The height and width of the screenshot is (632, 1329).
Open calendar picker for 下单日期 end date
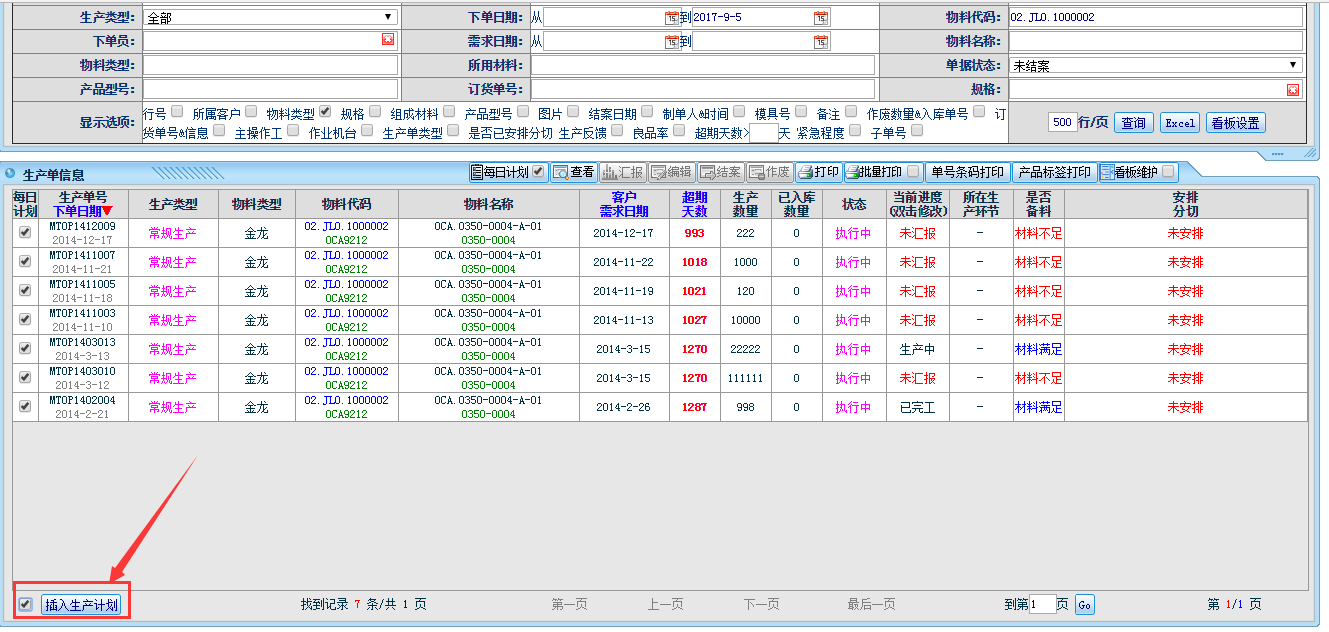(x=821, y=18)
